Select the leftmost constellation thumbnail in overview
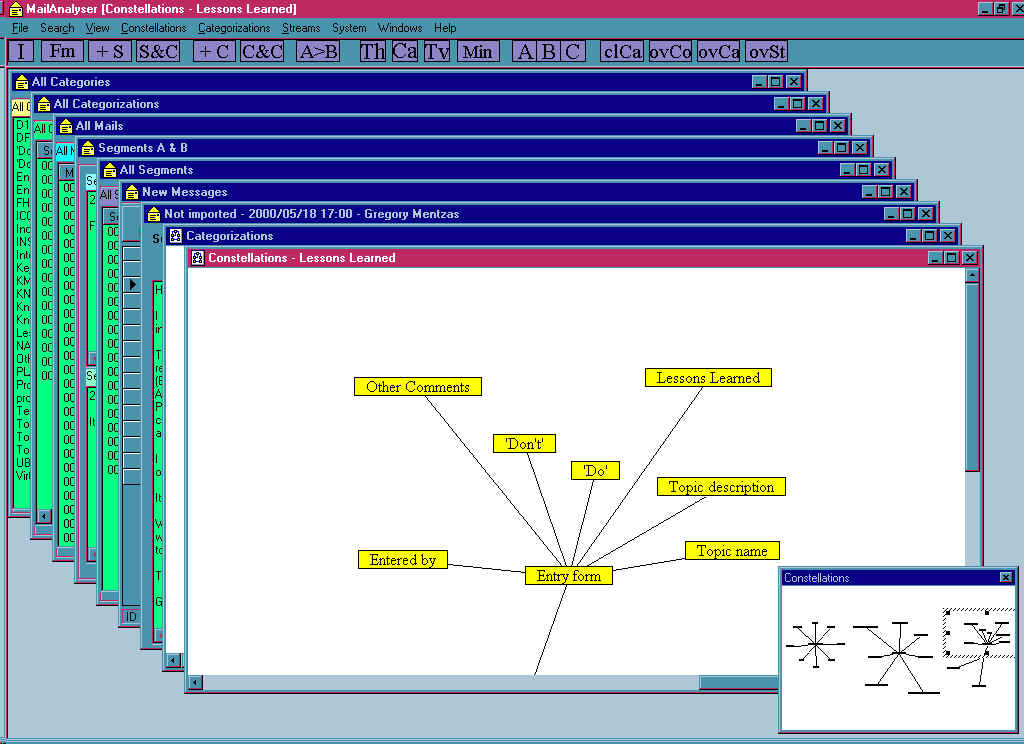The height and width of the screenshot is (744, 1024). coord(815,643)
